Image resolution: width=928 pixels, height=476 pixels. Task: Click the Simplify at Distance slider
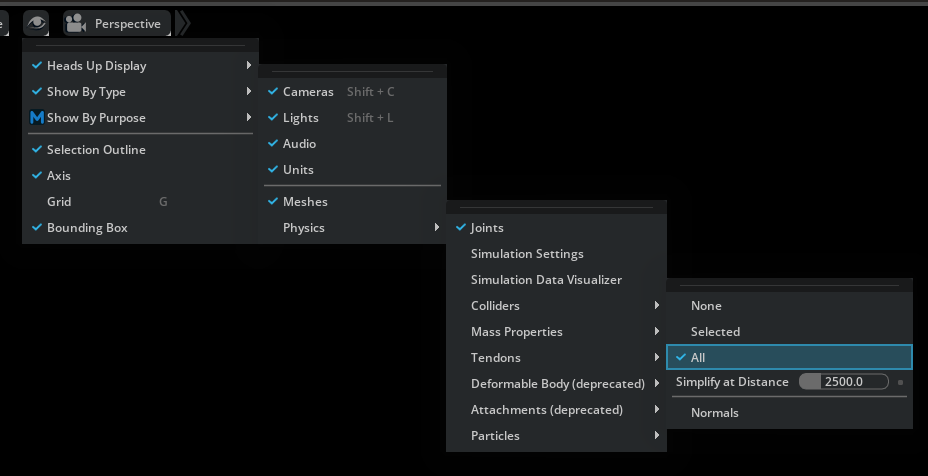(843, 382)
